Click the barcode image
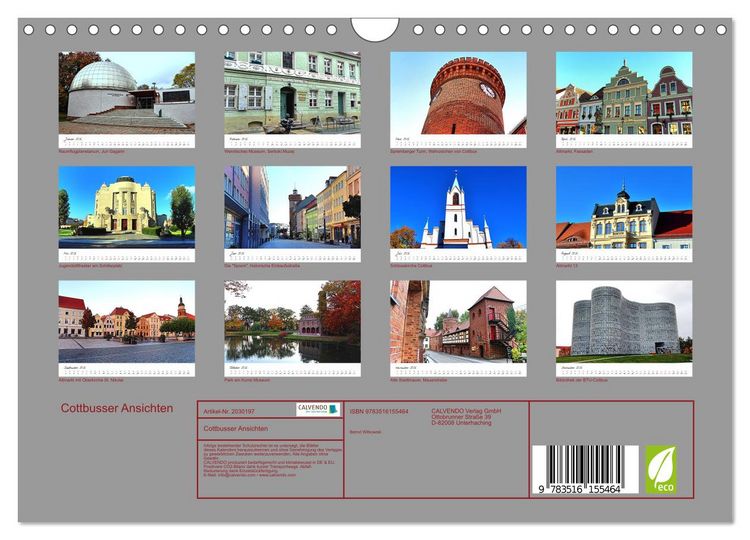The width and height of the screenshot is (750, 540). 585,470
